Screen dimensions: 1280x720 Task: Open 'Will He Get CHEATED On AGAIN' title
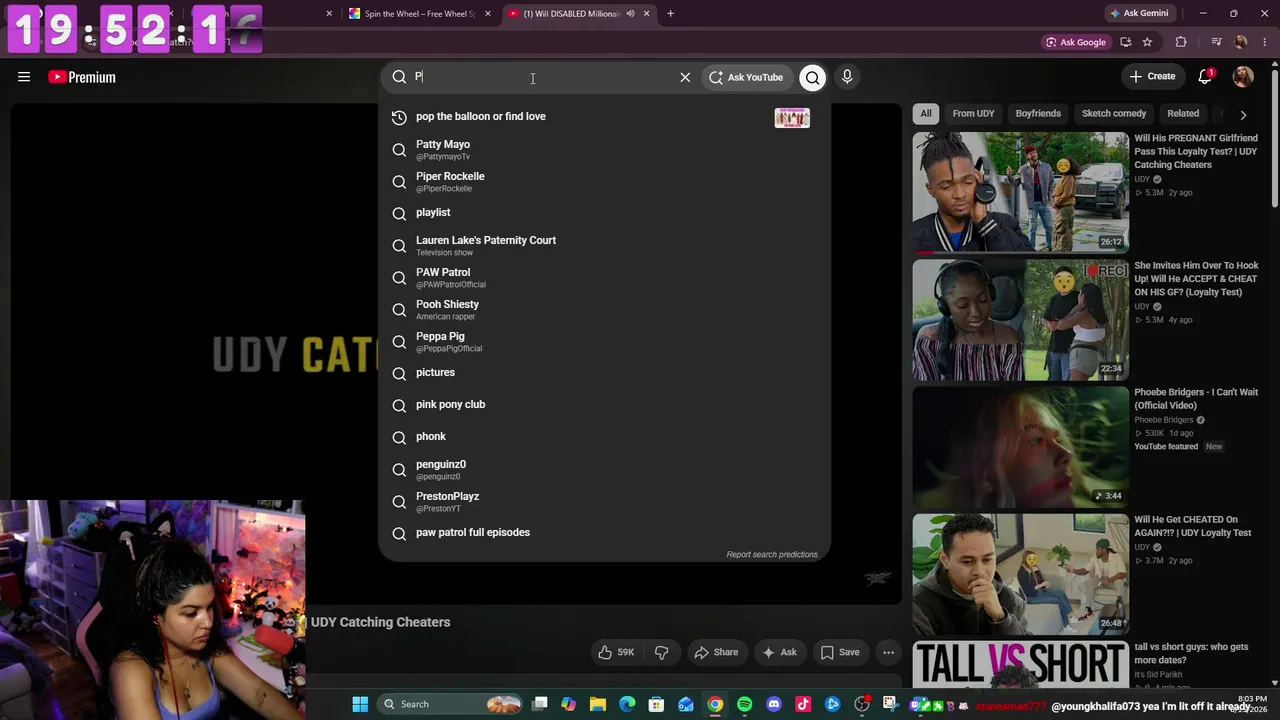click(x=1192, y=526)
